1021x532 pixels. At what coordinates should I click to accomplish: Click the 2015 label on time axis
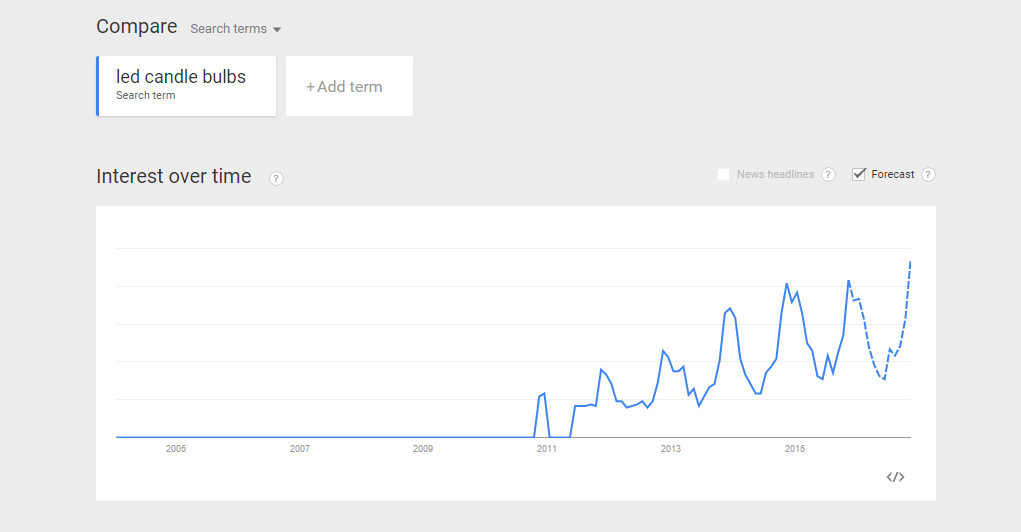794,449
